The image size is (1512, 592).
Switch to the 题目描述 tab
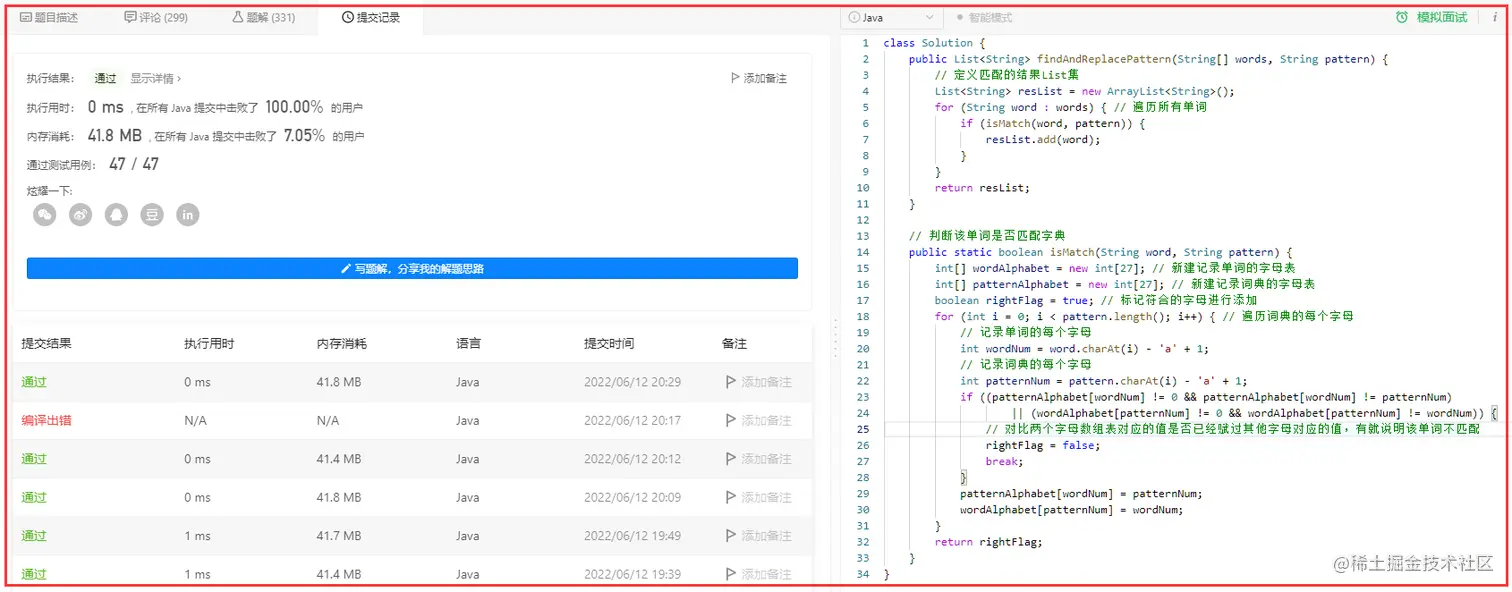(x=49, y=17)
